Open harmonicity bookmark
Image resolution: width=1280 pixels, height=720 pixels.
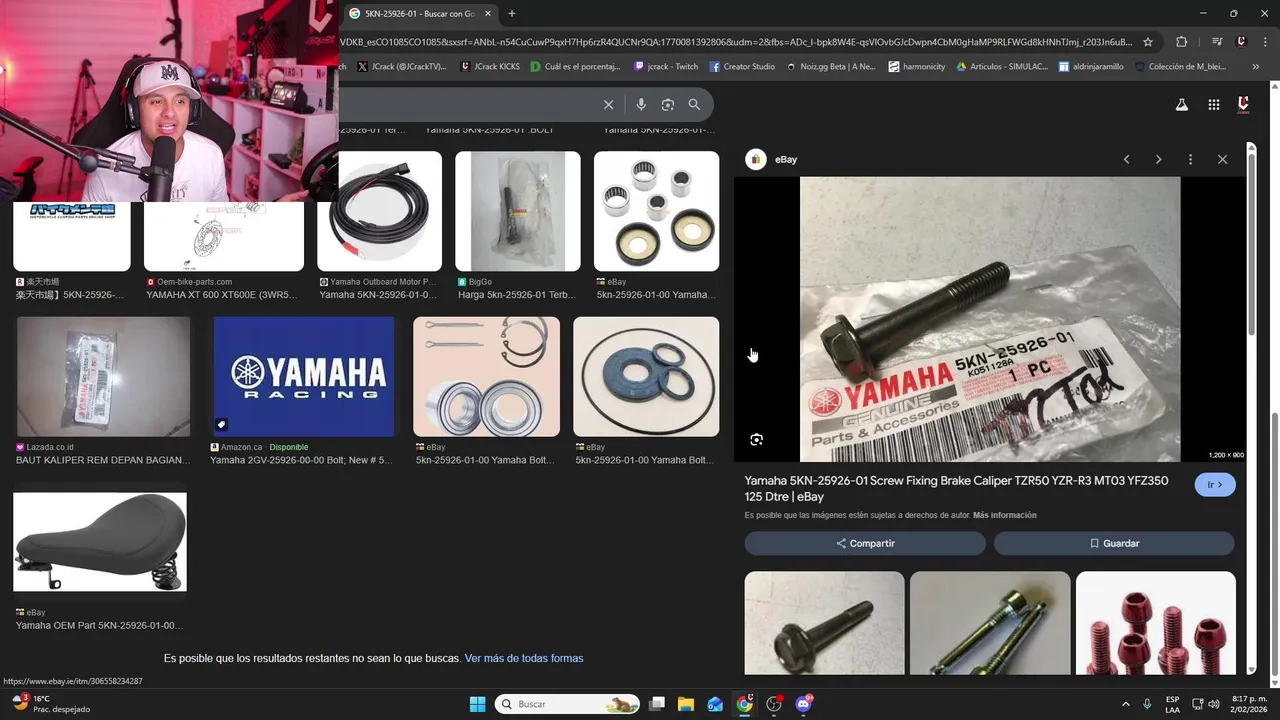[x=916, y=67]
